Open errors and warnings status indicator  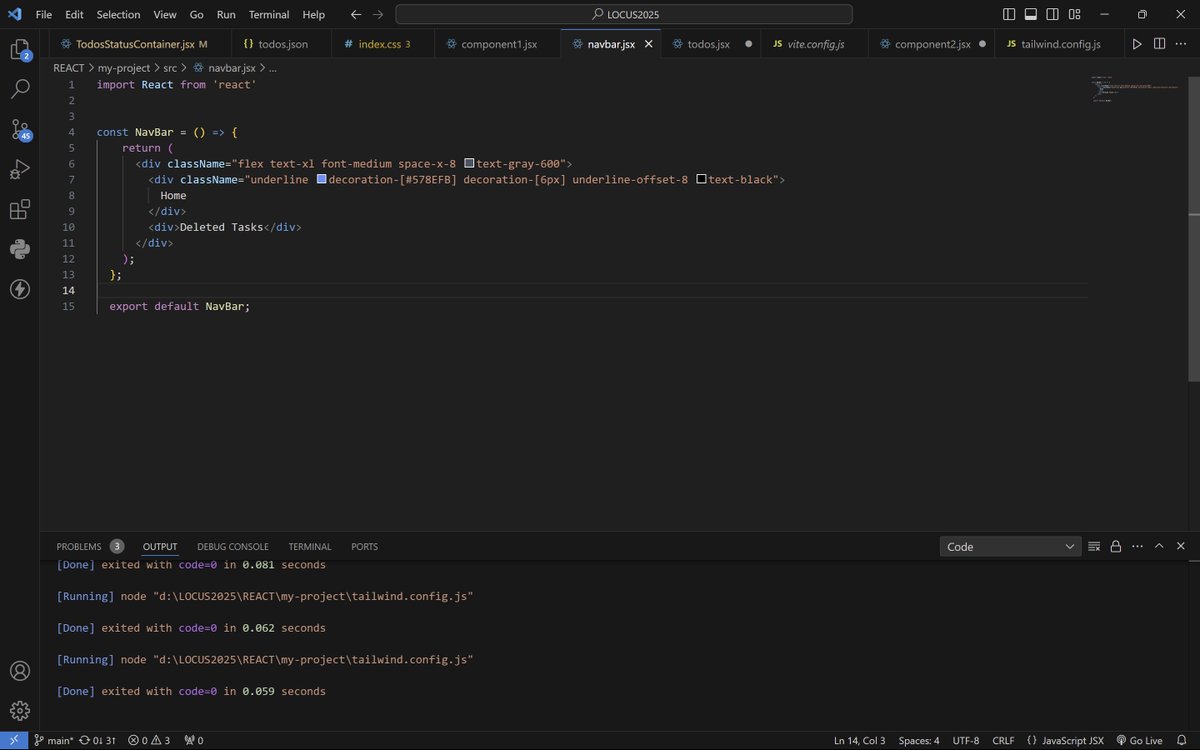(x=149, y=740)
